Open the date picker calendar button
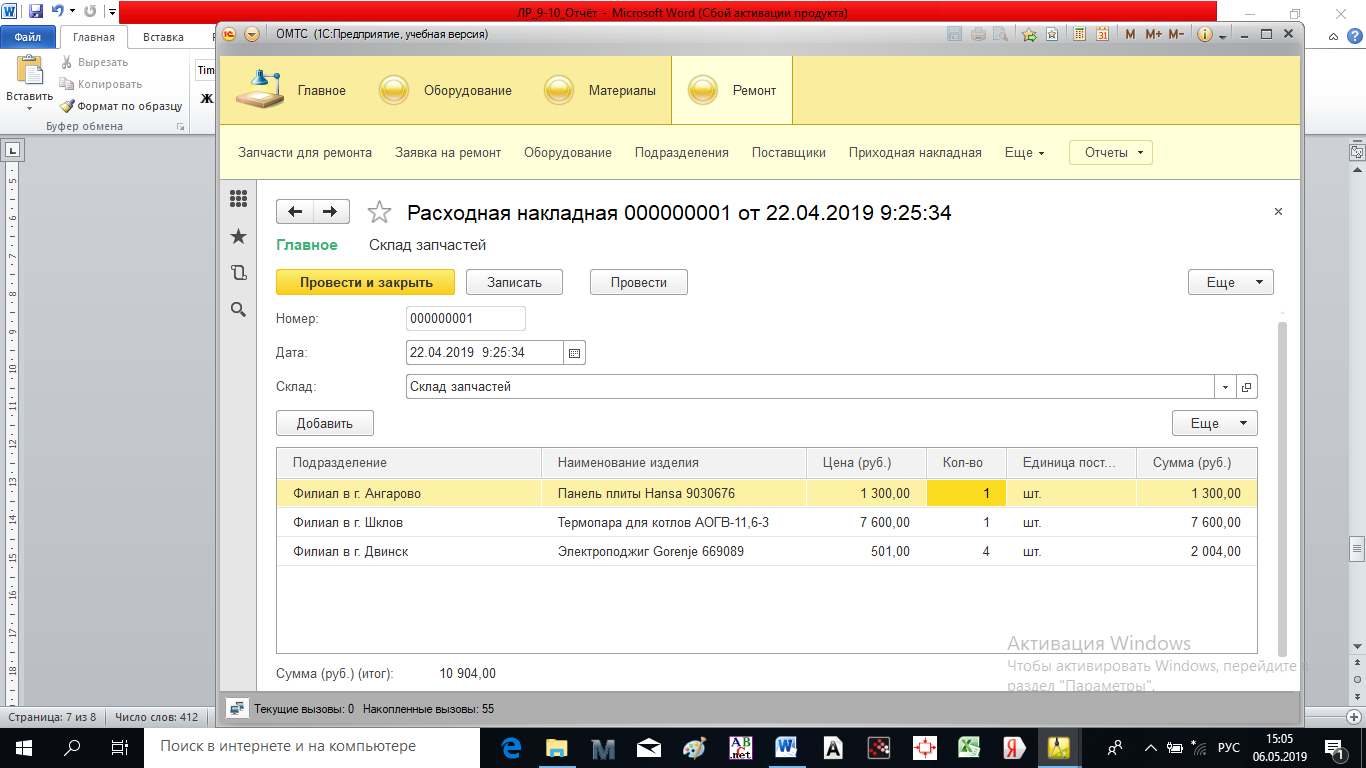Viewport: 1366px width, 768px height. (x=574, y=353)
